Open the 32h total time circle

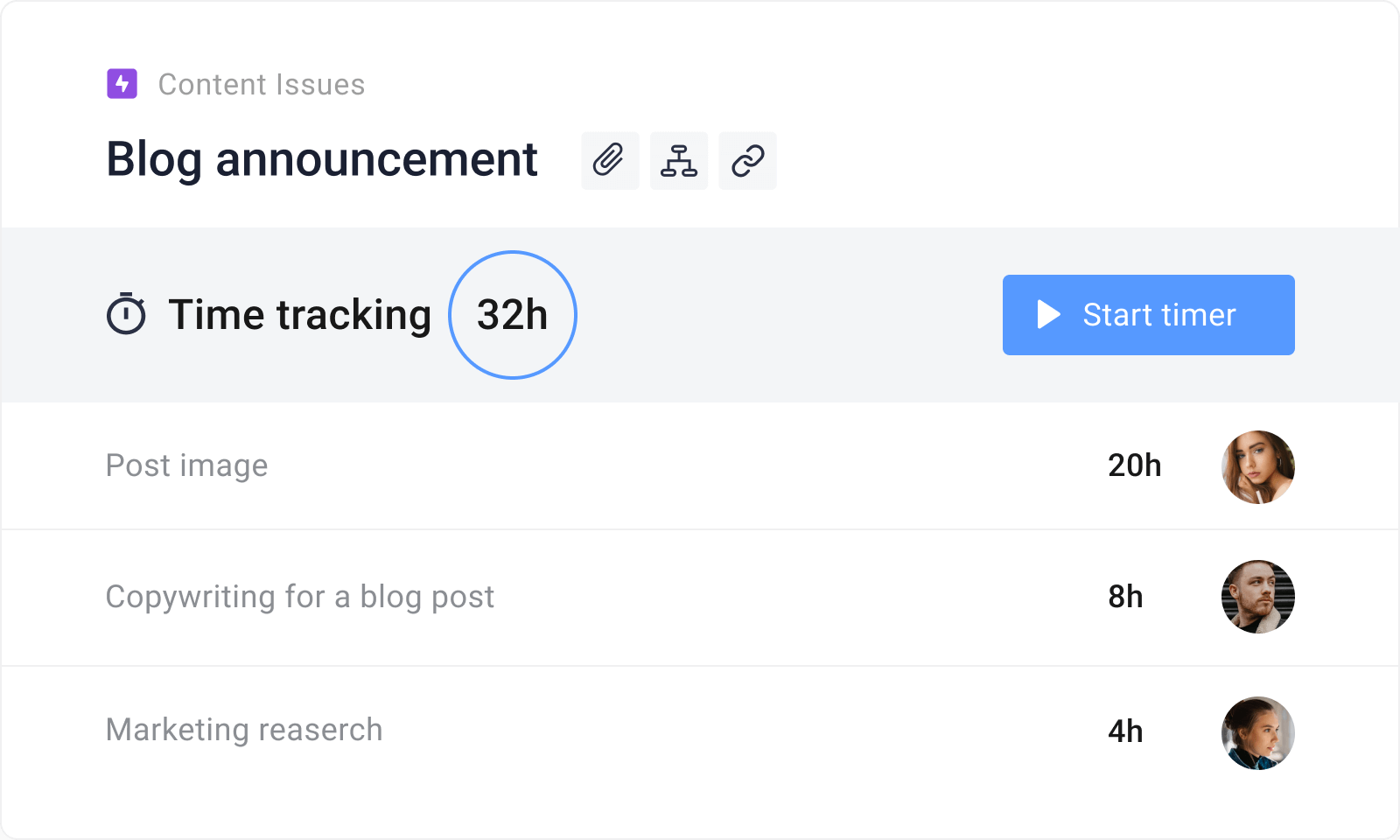coord(512,314)
